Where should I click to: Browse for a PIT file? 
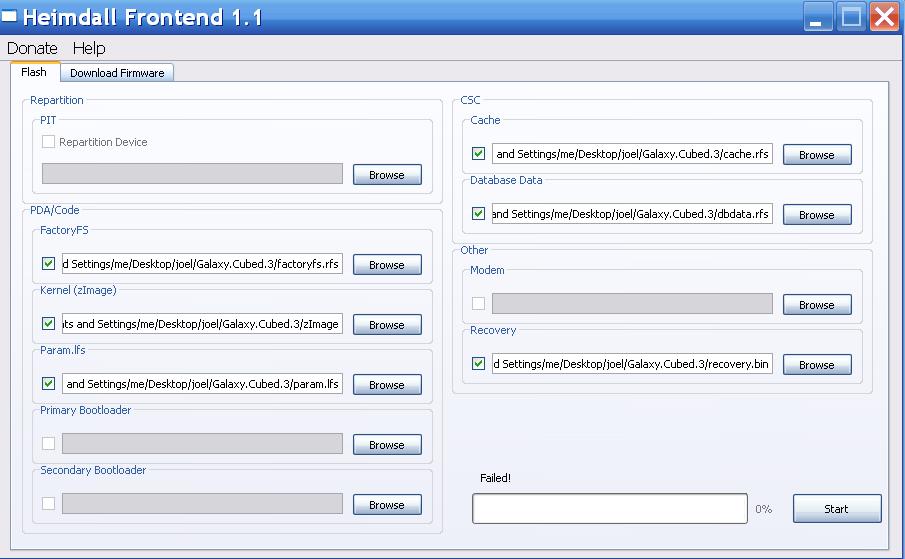(387, 175)
